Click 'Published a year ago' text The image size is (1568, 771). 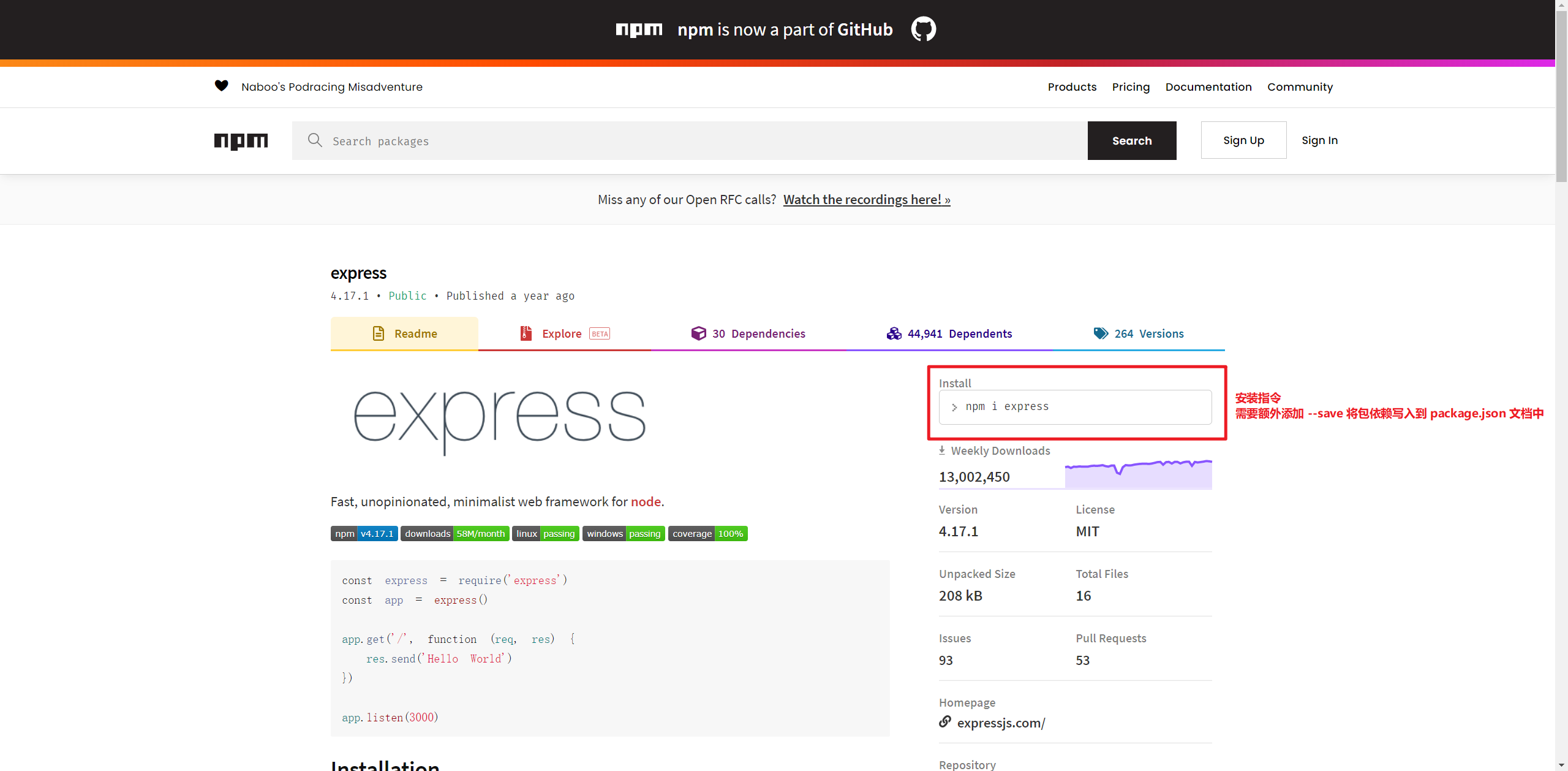point(510,295)
